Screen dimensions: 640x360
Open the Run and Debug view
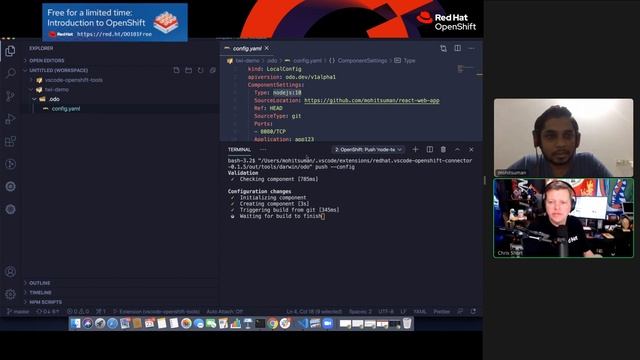[x=10, y=119]
